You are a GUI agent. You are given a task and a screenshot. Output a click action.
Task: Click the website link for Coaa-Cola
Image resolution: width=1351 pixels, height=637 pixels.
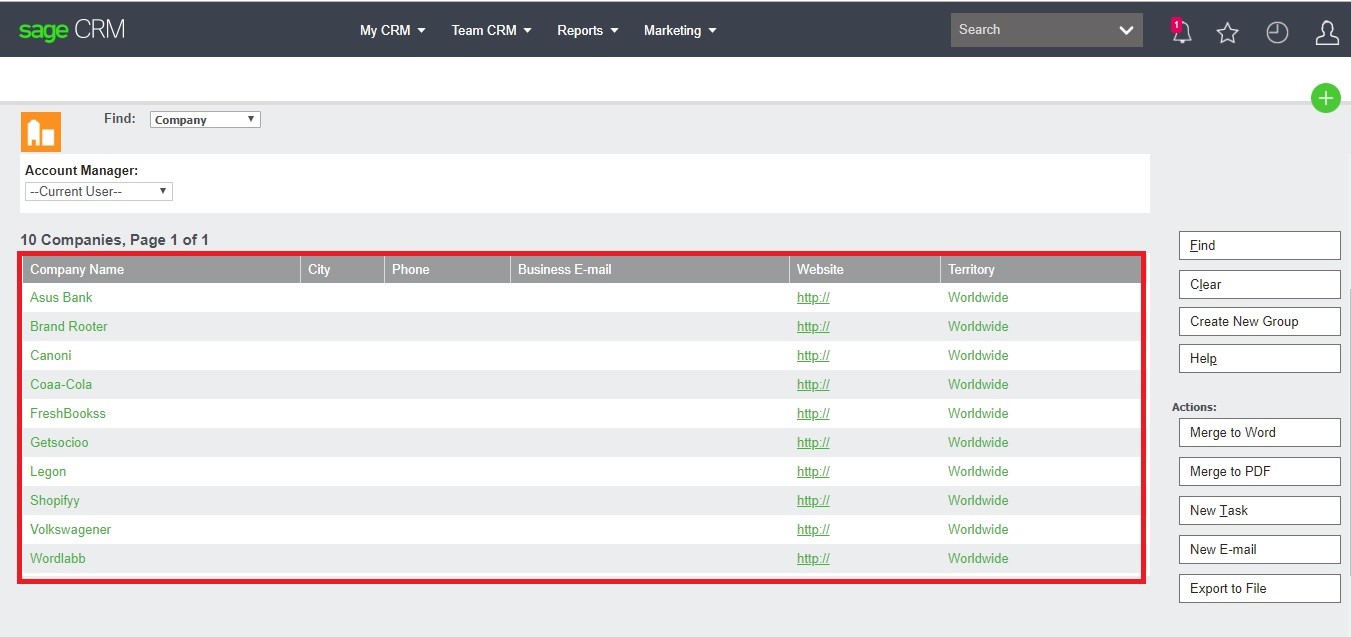tap(813, 384)
